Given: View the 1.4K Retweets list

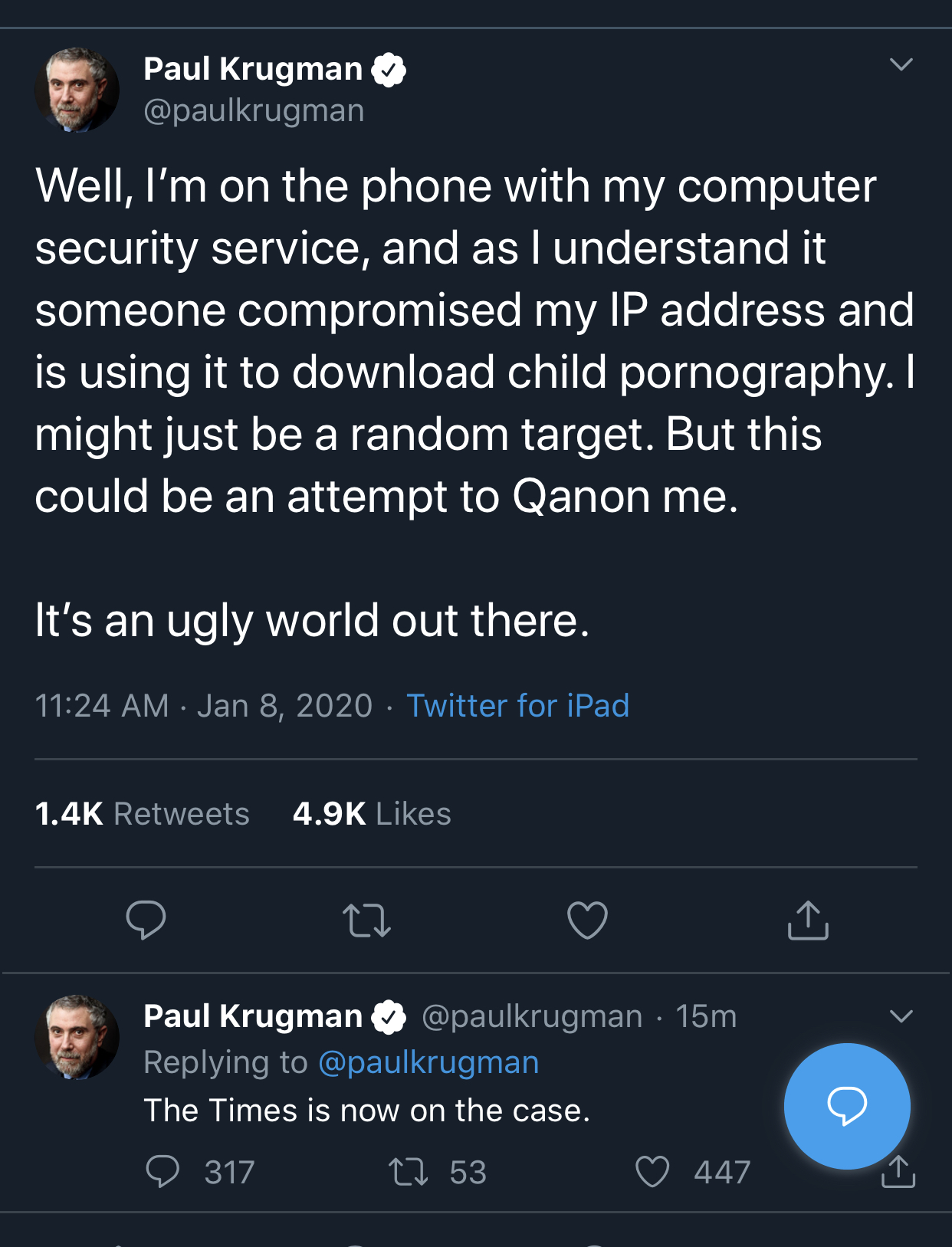Looking at the screenshot, I should point(143,814).
